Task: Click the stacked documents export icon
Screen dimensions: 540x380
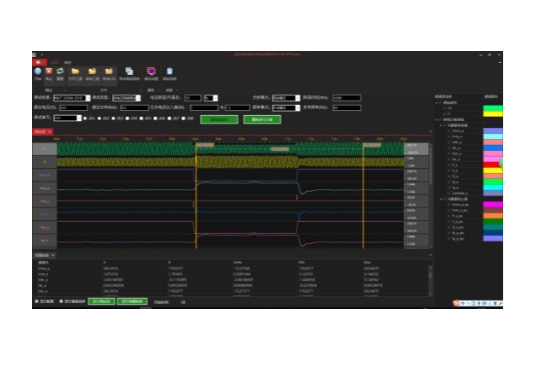Action: point(129,71)
